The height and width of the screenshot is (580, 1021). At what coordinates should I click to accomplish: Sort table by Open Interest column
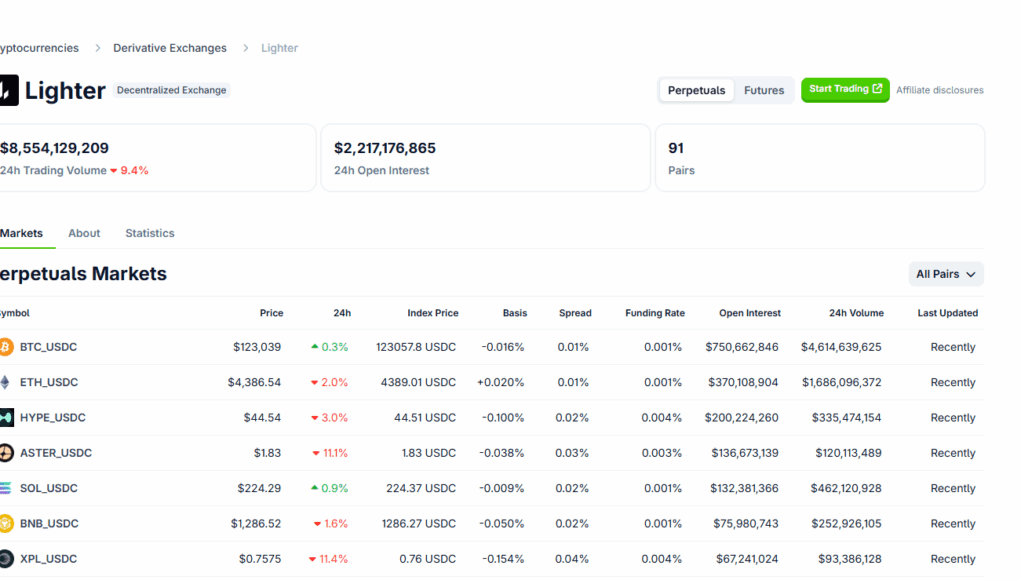749,313
